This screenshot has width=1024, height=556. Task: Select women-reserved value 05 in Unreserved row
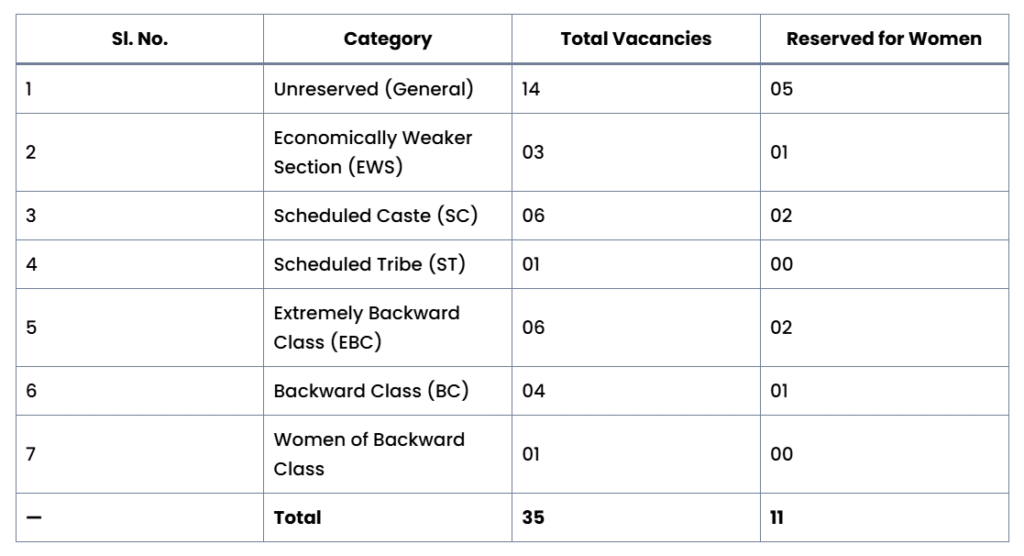(x=781, y=89)
